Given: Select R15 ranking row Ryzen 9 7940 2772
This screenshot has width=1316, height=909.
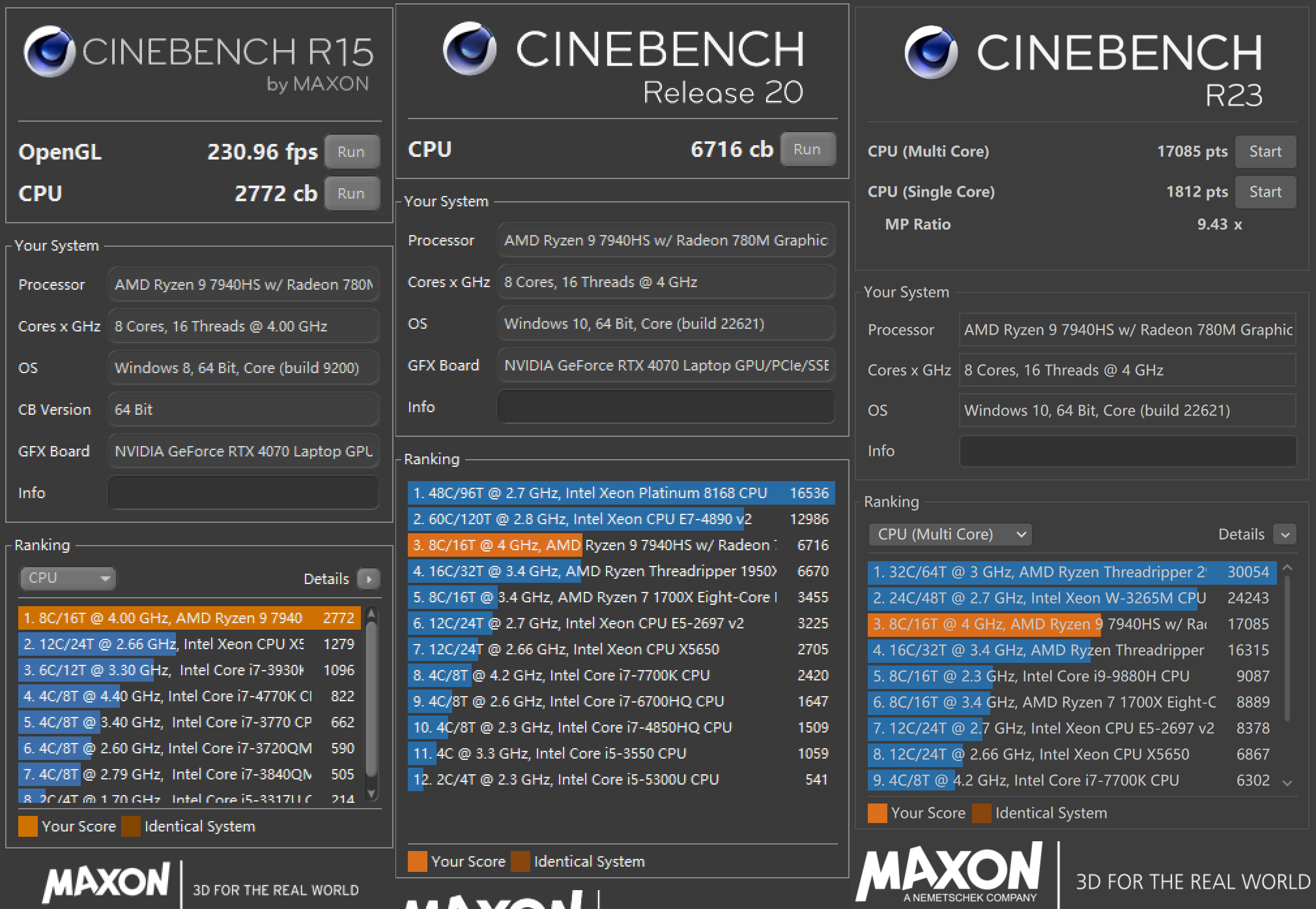Looking at the screenshot, I should [x=190, y=618].
